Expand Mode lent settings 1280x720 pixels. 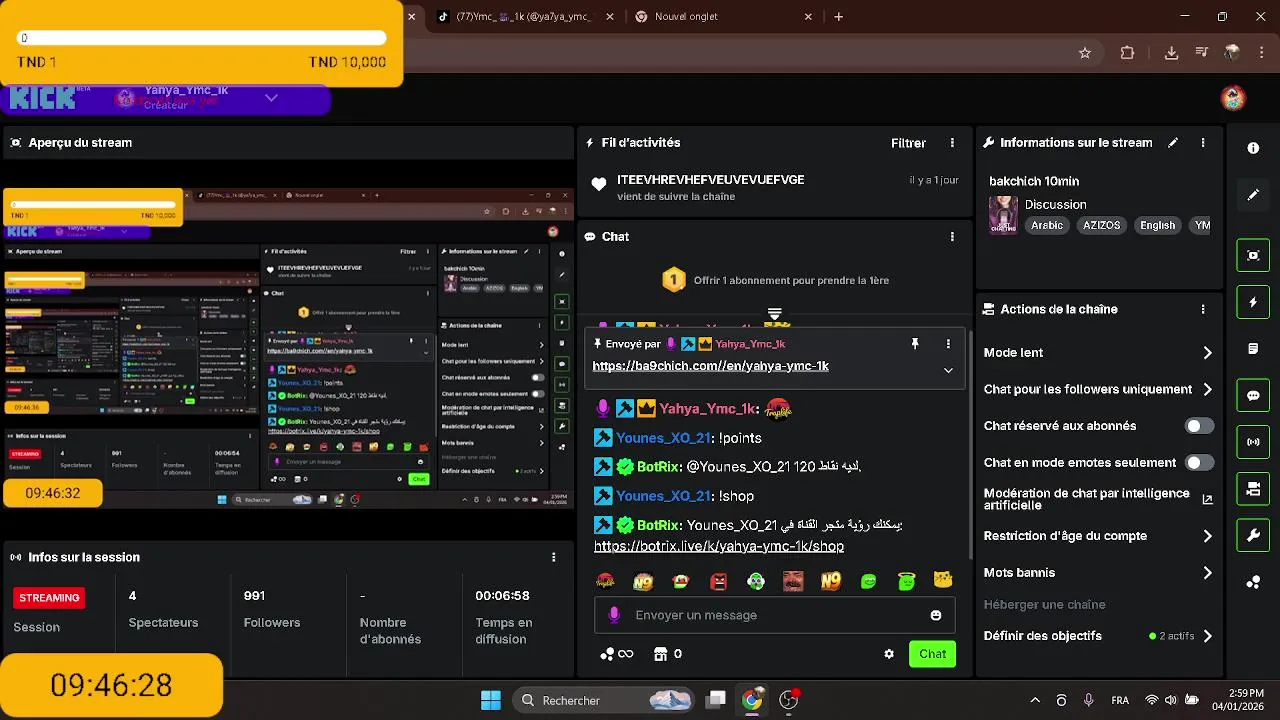click(1098, 353)
